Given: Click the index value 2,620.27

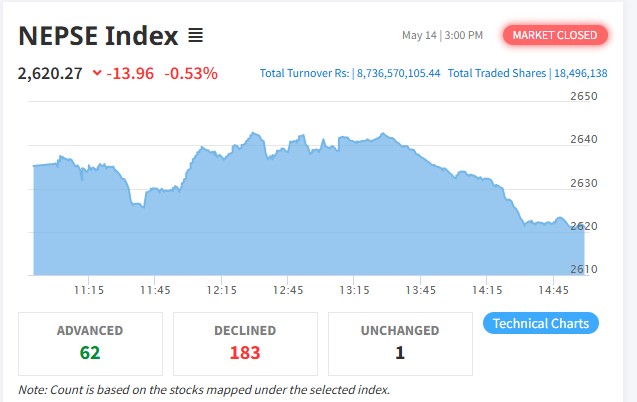Looking at the screenshot, I should (x=50, y=73).
